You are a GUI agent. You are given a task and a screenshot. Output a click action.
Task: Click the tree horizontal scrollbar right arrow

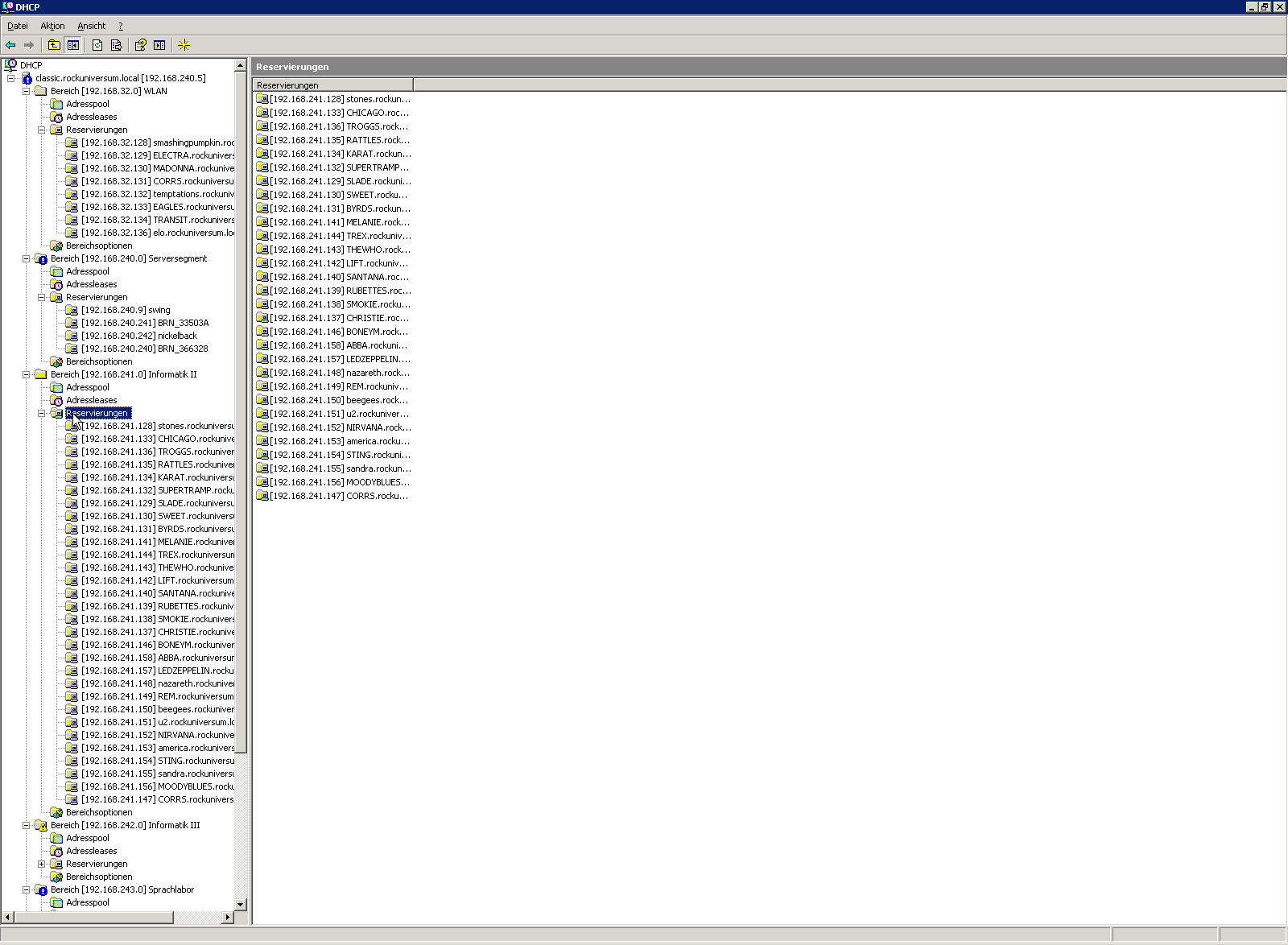click(x=227, y=917)
